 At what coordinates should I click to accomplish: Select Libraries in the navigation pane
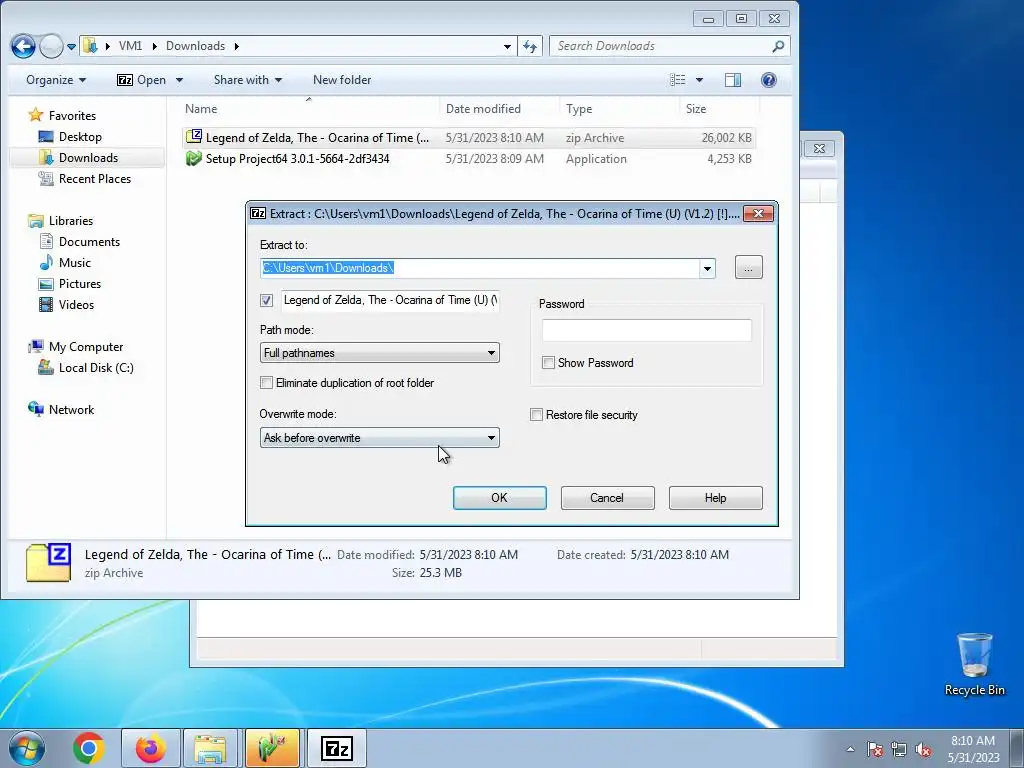click(71, 221)
